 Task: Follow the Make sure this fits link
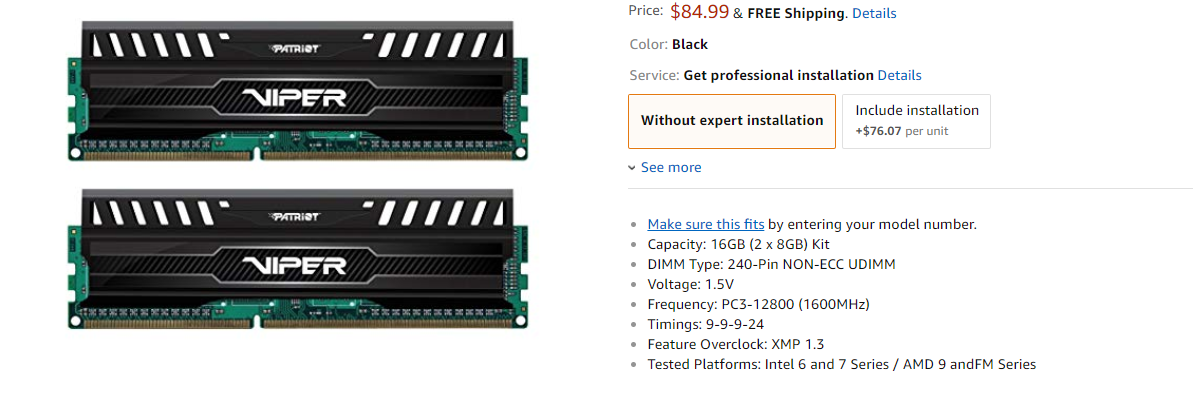706,224
